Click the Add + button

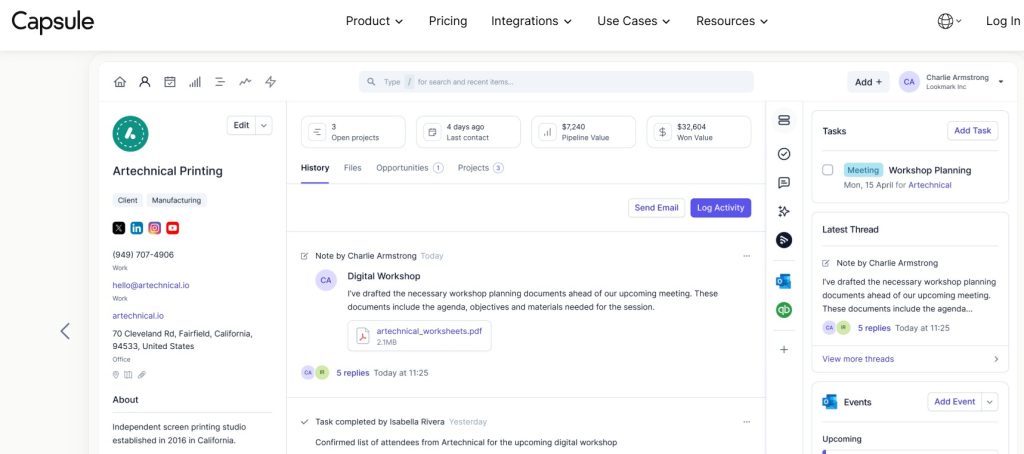pyautogui.click(x=868, y=82)
